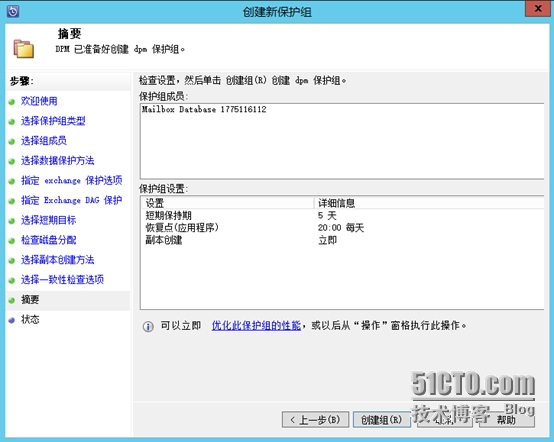Open 指定 Exchange DAG 保护 step
The height and width of the screenshot is (442, 554).
[71, 200]
